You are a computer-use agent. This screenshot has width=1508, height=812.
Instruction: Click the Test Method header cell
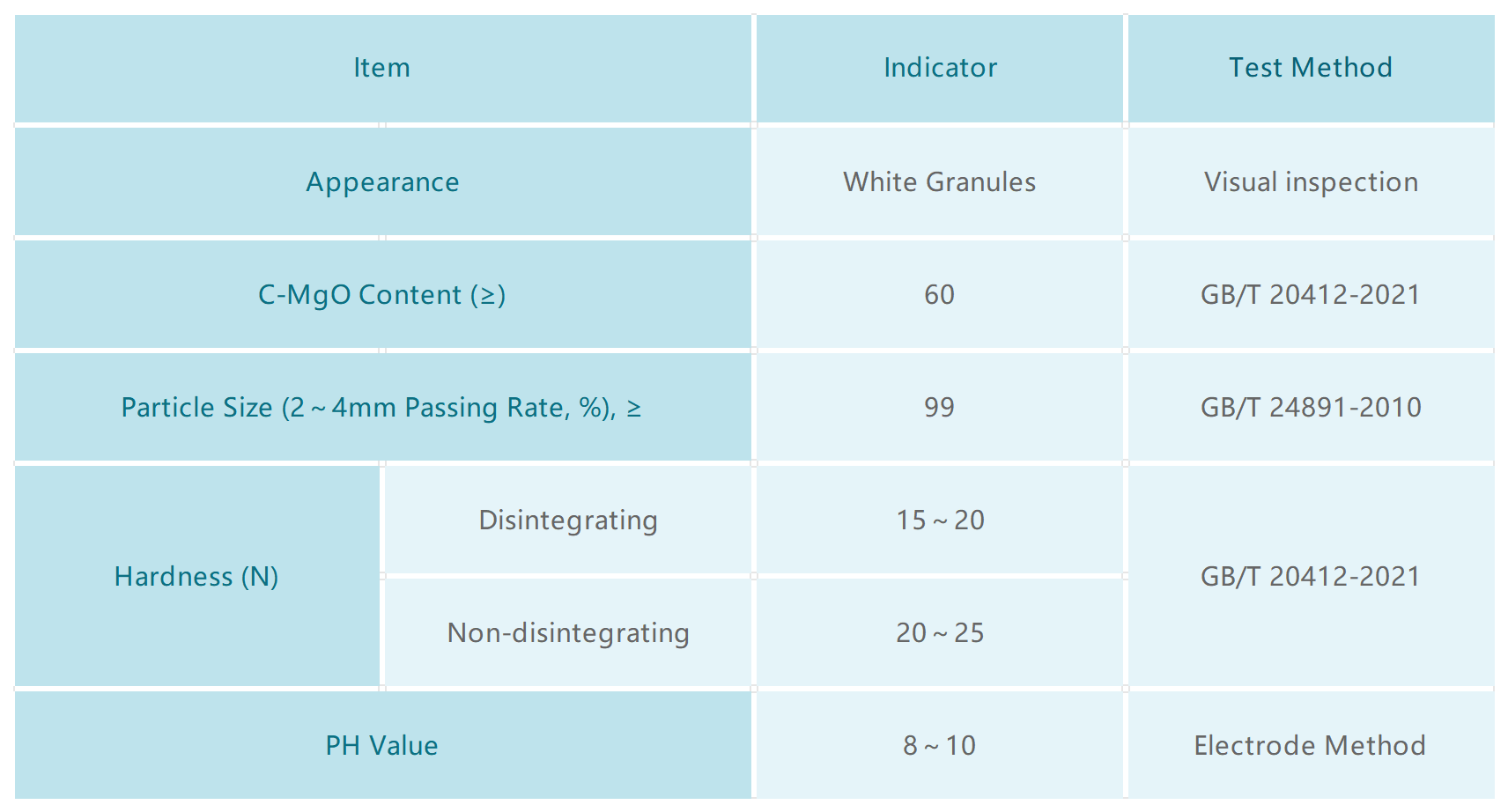click(x=1310, y=68)
